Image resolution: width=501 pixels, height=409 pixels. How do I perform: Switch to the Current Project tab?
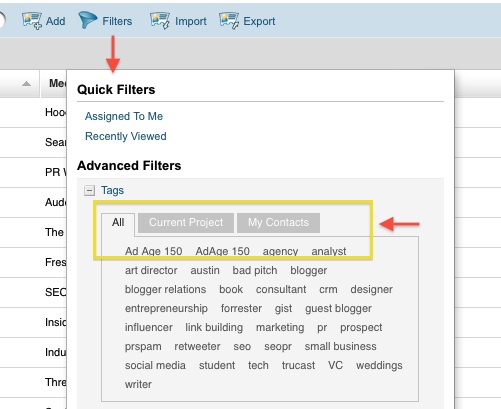186,223
